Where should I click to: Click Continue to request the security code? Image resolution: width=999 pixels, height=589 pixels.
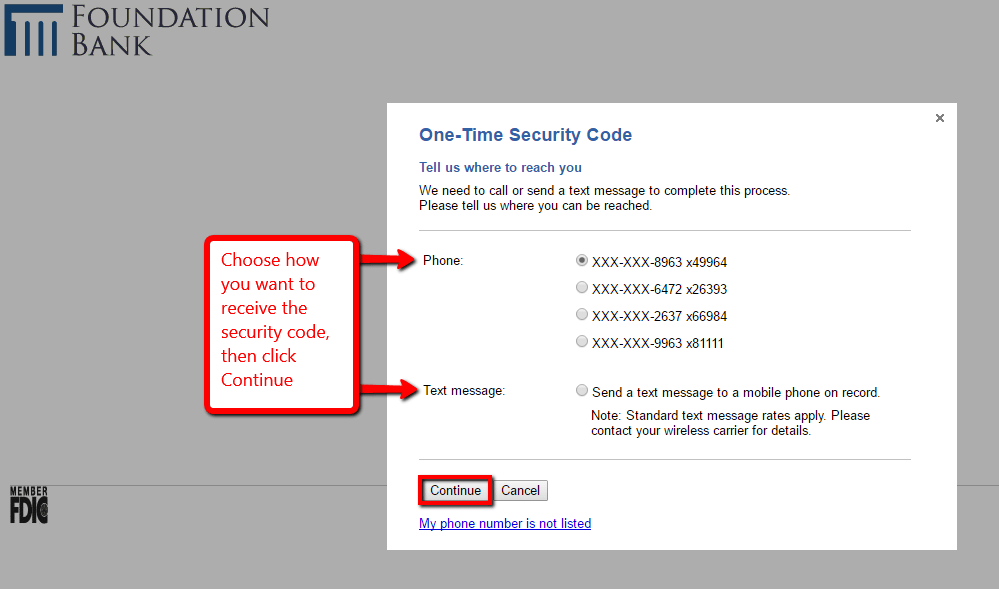coord(455,490)
